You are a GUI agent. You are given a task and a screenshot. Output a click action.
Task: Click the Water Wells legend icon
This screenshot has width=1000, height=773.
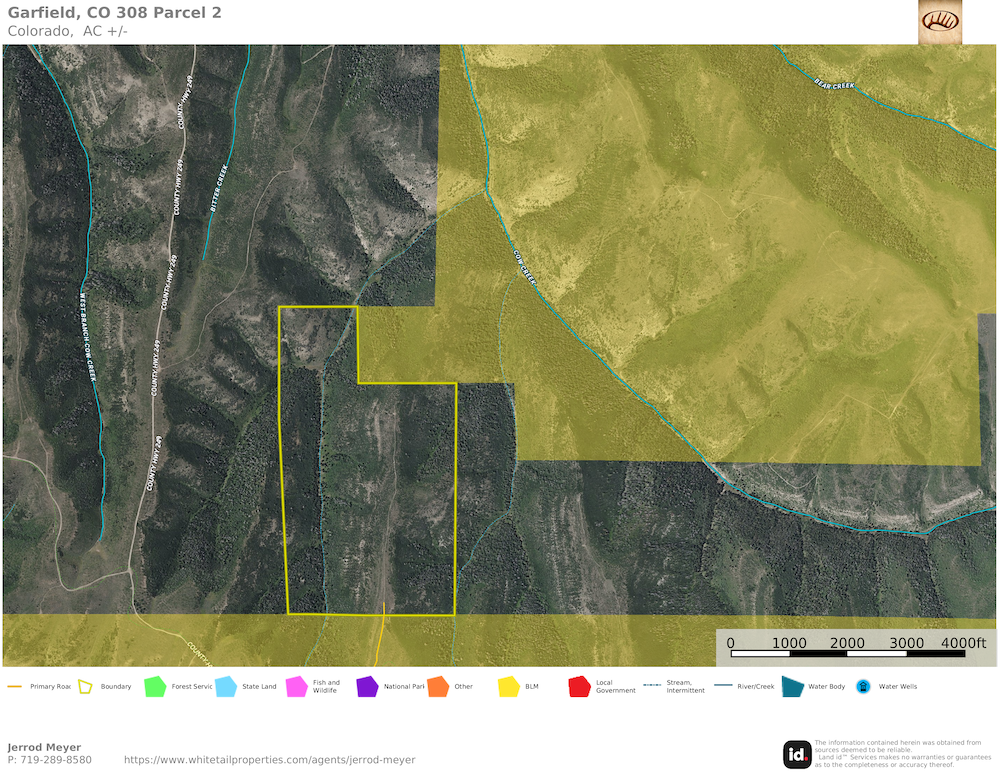[862, 687]
